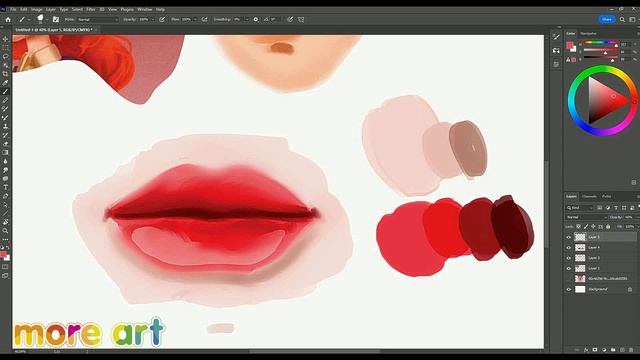
Task: Open the symmetry paint options icon
Action: 301,19
